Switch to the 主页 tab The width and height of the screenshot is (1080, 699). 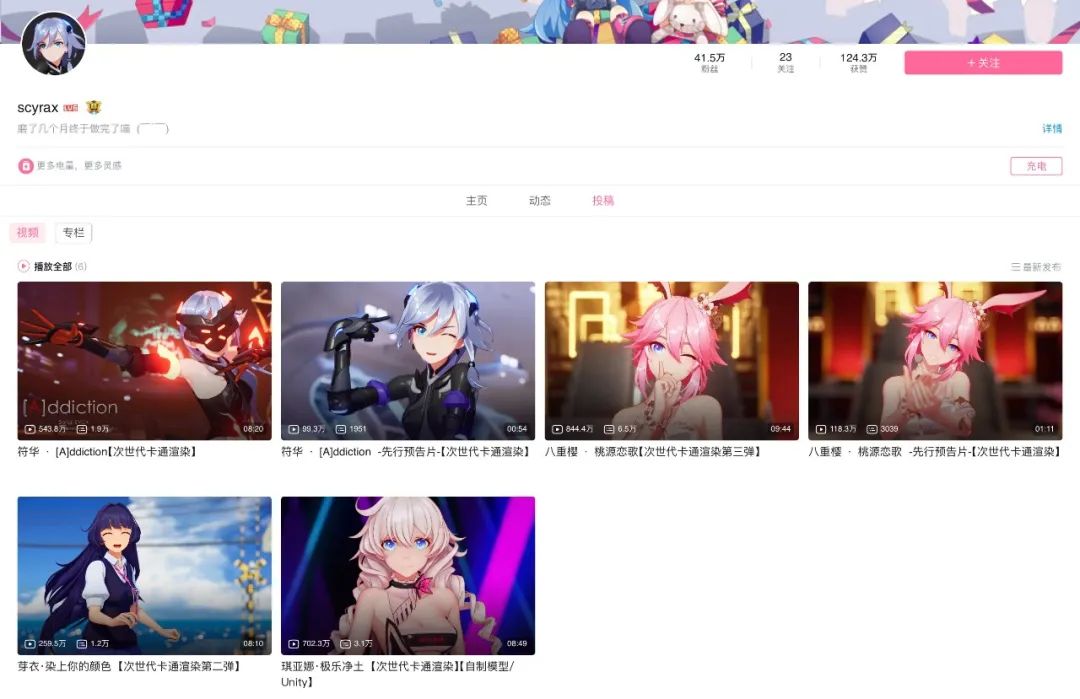coord(477,200)
